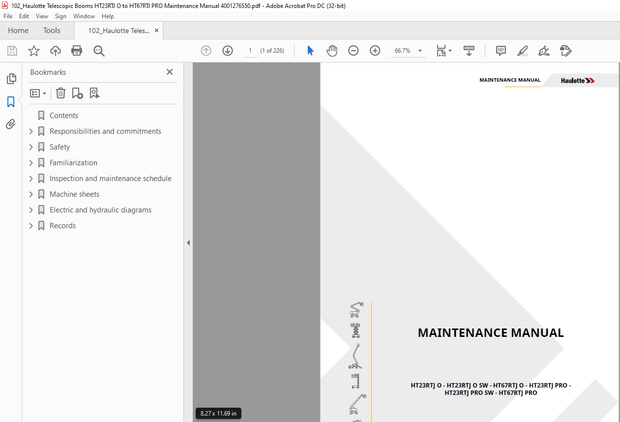
Task: Click the Haulotte logo on page
Action: [x=577, y=81]
